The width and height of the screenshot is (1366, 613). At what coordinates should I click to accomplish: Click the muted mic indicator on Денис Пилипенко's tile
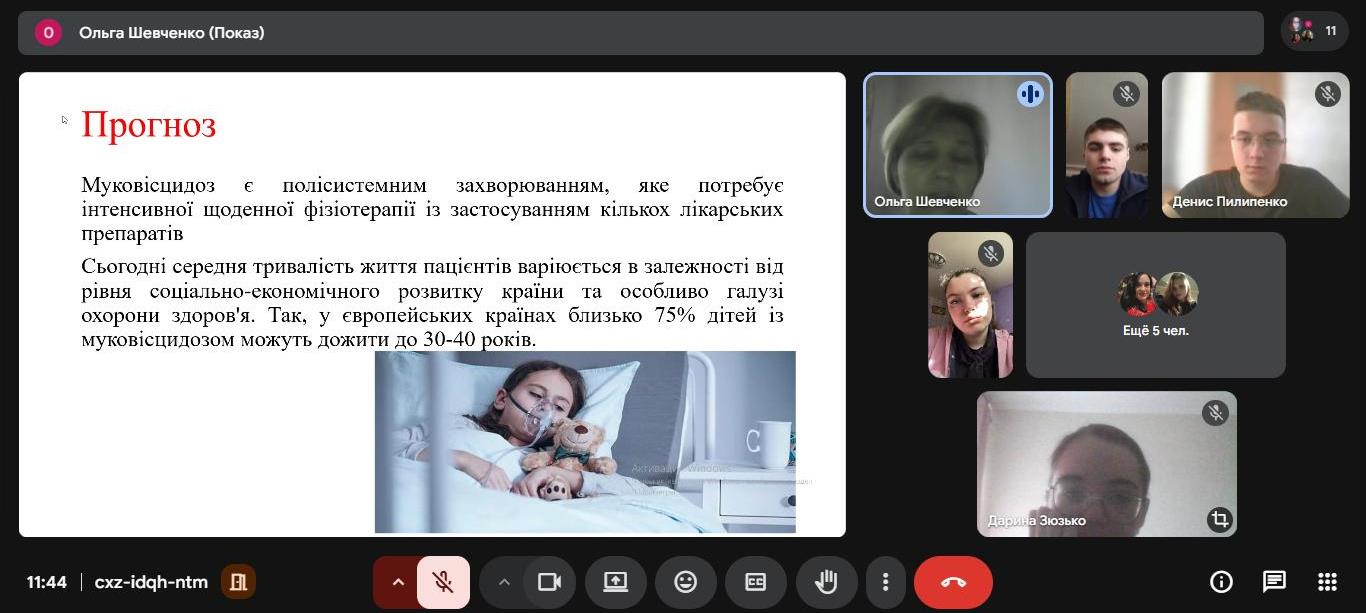point(1327,93)
